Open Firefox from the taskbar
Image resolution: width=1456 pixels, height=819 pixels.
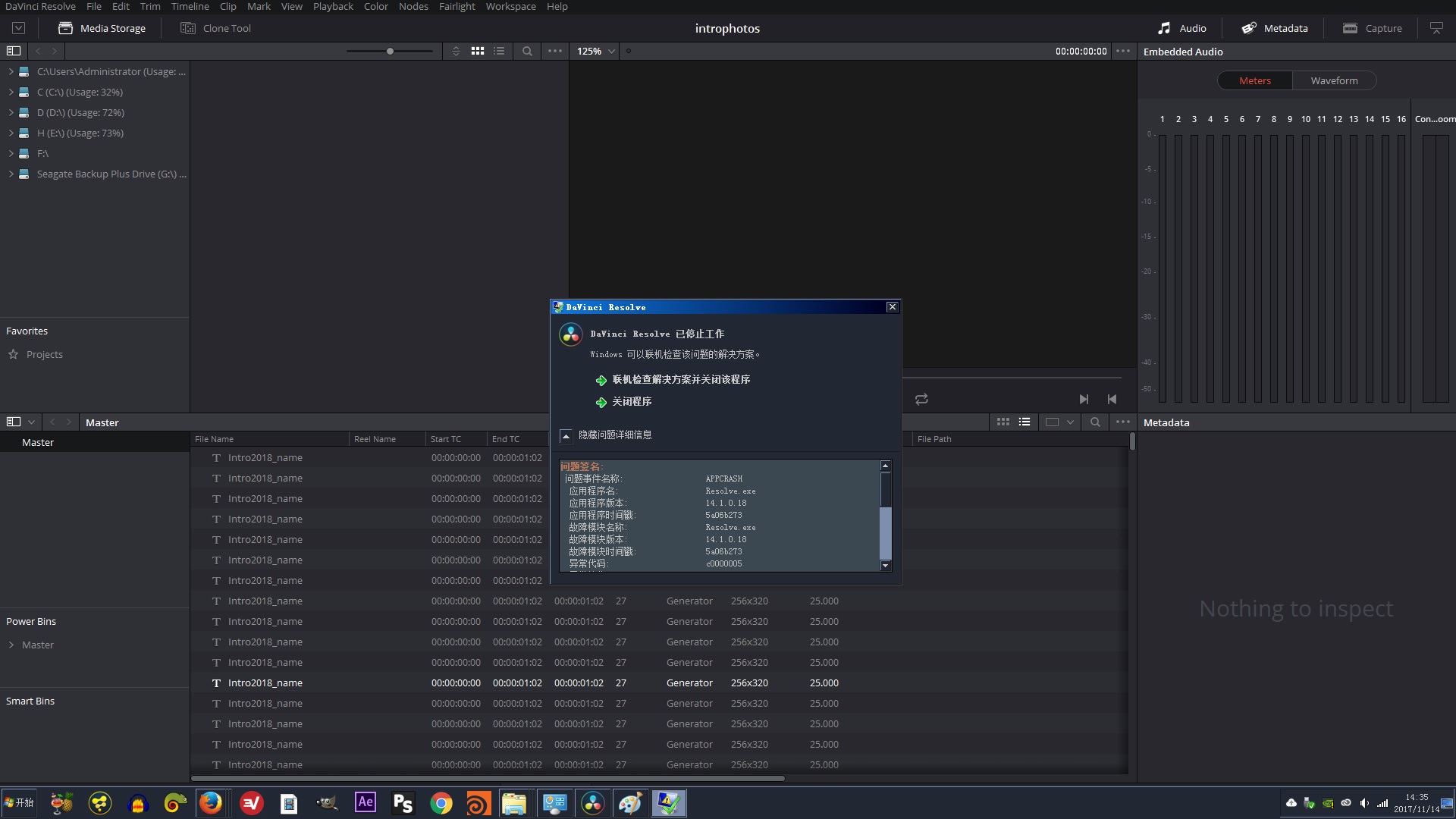(x=211, y=802)
